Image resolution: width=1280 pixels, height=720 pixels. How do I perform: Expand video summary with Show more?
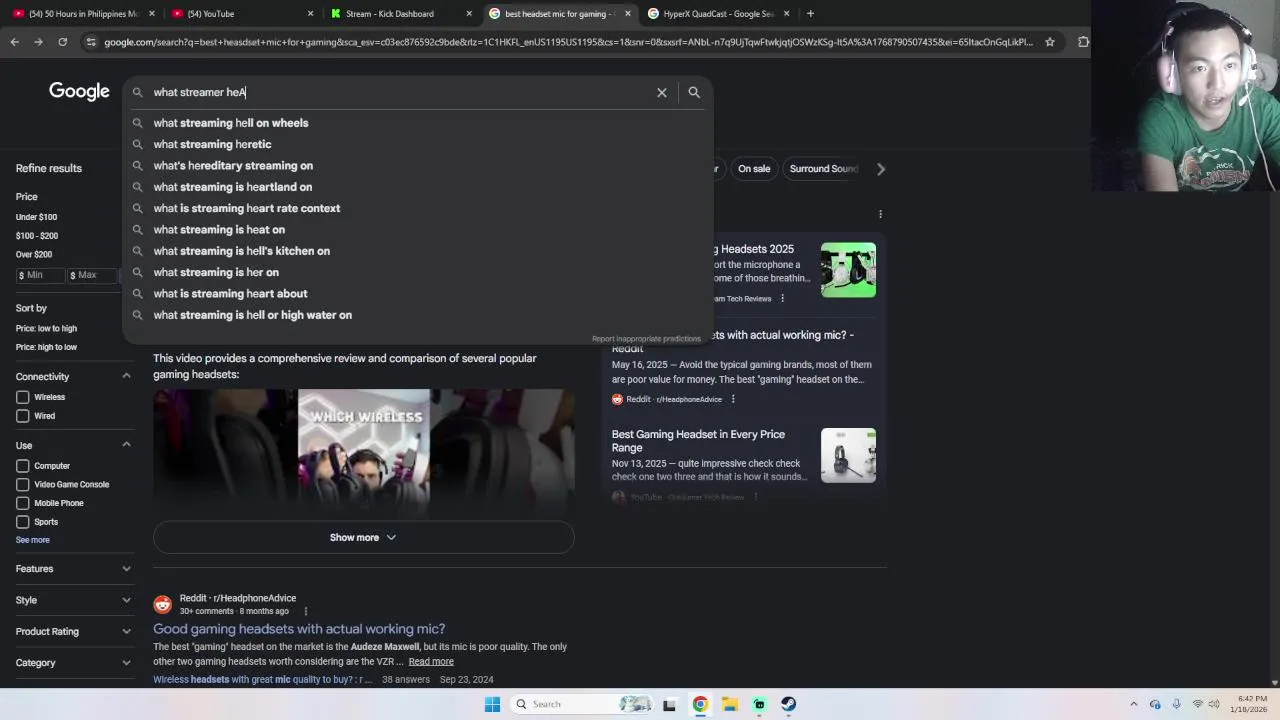click(363, 538)
